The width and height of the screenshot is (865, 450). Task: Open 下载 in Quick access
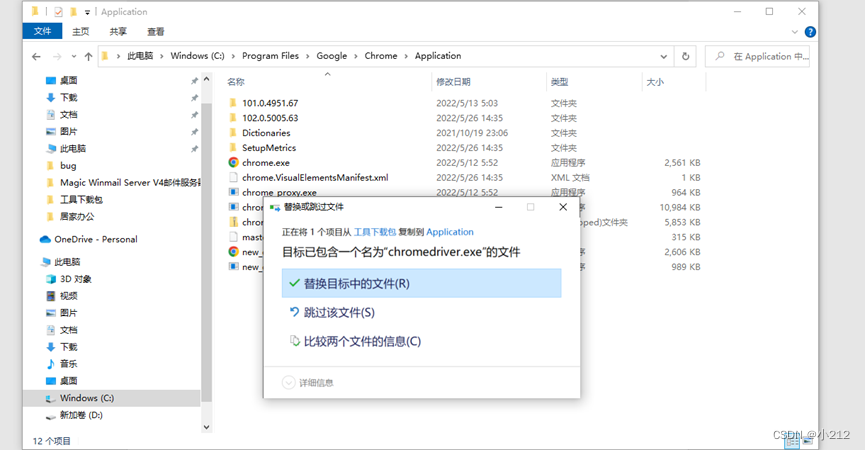(x=68, y=98)
